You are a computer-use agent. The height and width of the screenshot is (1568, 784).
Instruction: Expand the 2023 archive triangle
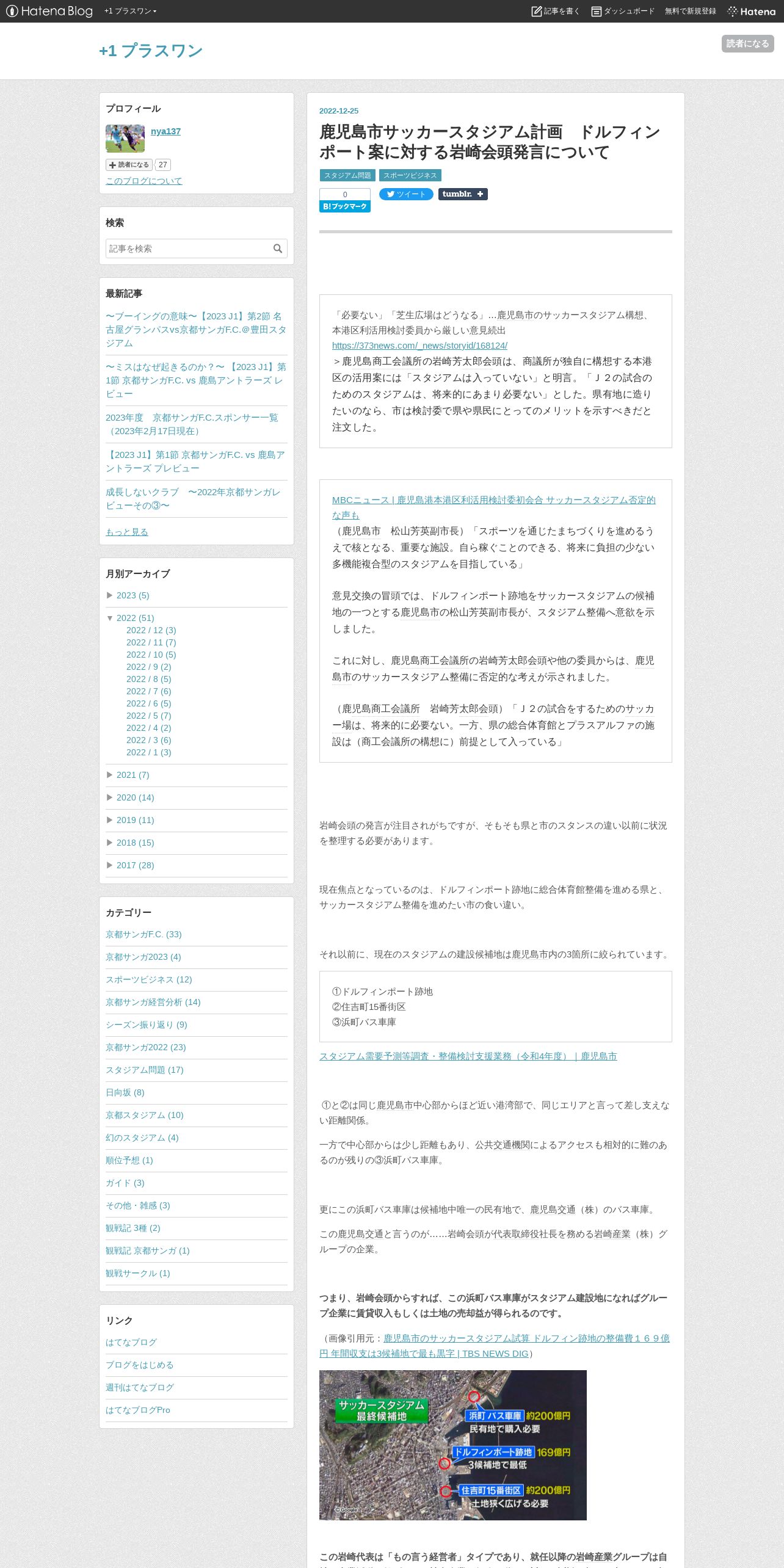point(110,595)
